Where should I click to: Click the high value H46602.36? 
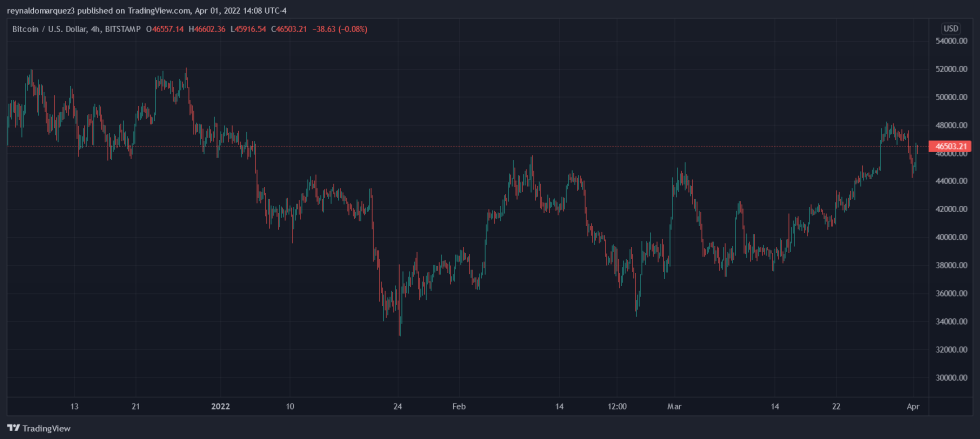pos(208,29)
